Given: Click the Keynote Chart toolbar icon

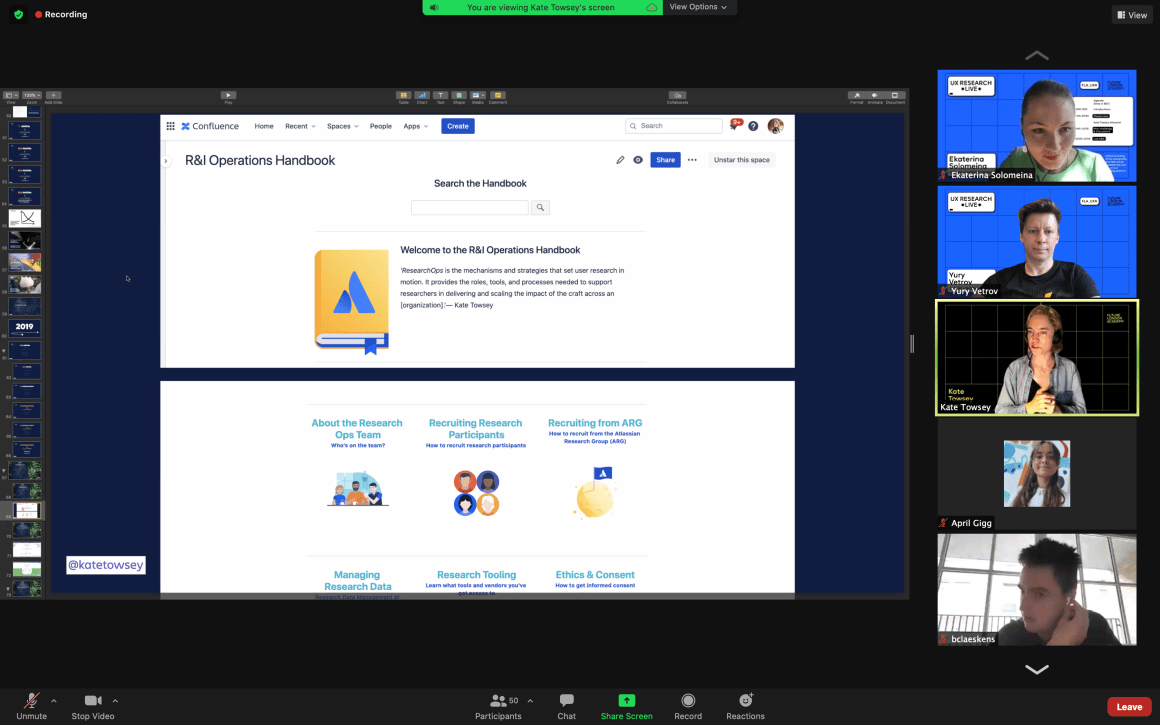Looking at the screenshot, I should pos(422,95).
